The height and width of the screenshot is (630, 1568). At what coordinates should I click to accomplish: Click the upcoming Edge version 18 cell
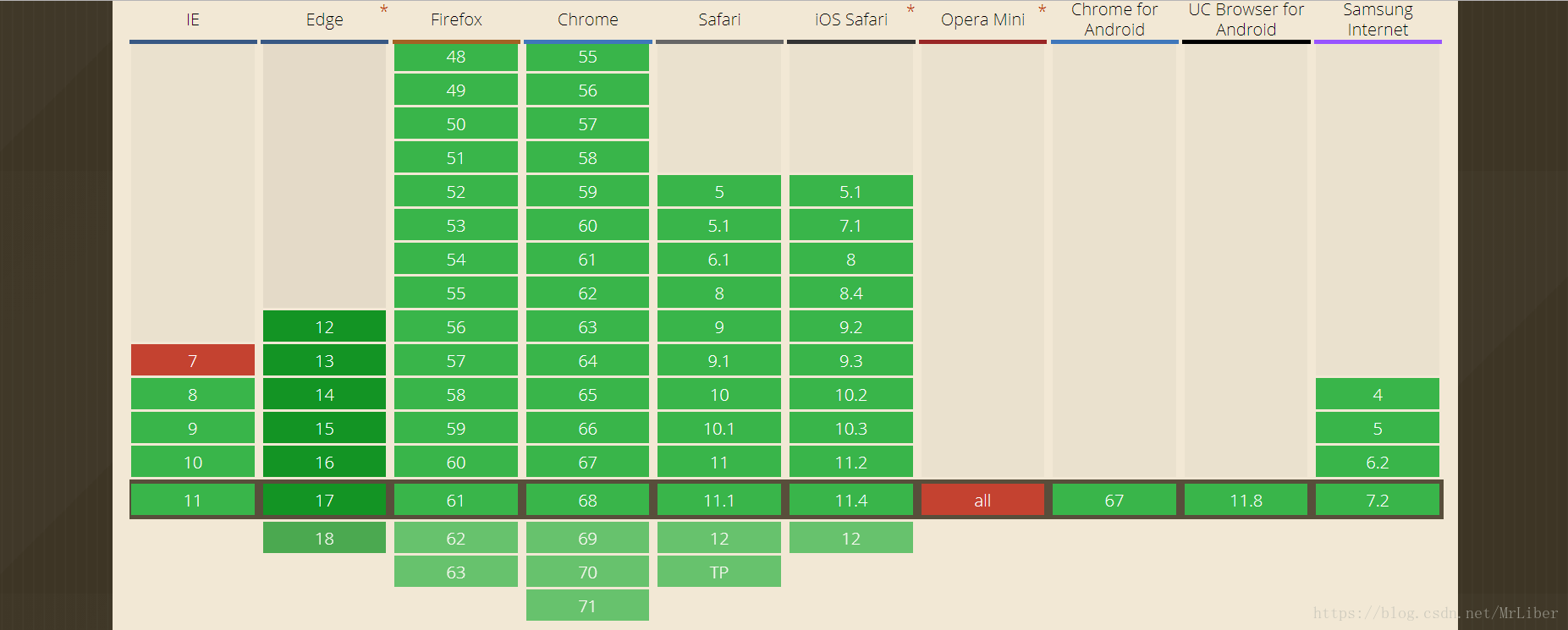(325, 538)
